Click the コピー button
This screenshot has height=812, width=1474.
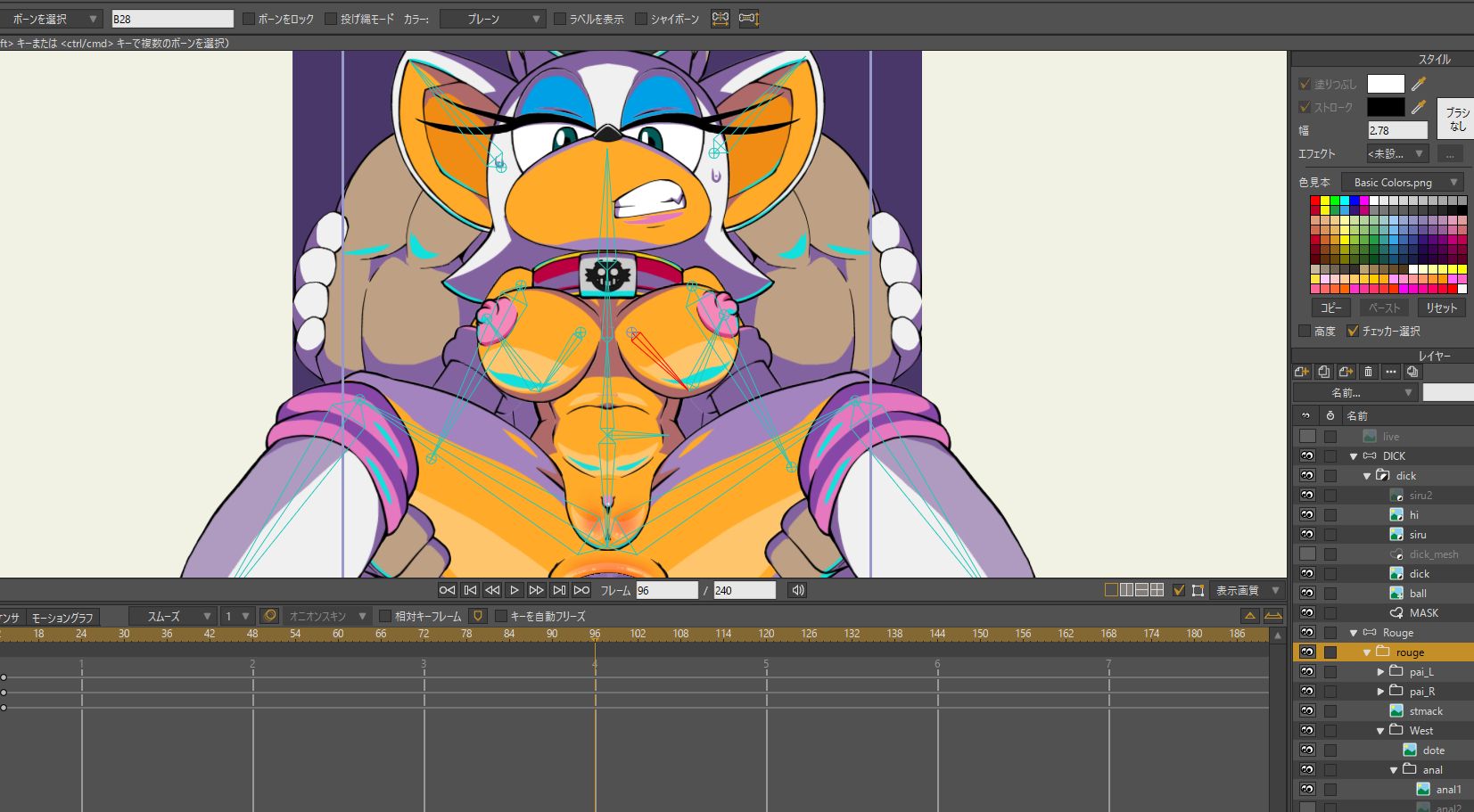click(1330, 308)
